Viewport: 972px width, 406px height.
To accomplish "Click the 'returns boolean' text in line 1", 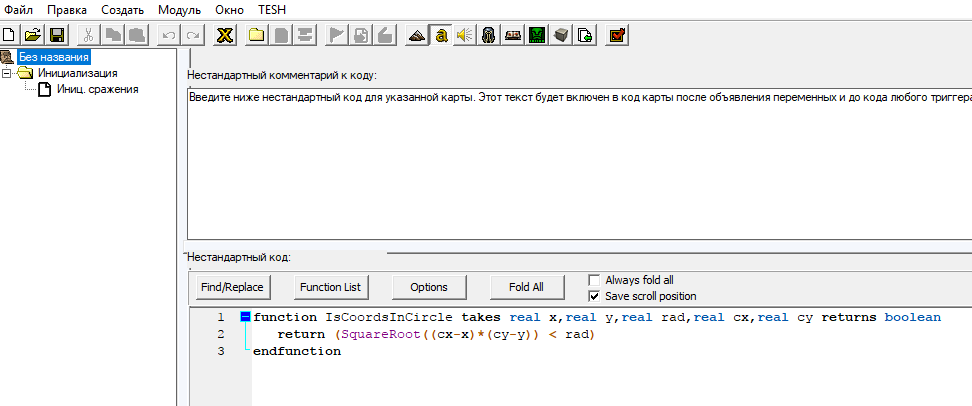I will point(881,317).
